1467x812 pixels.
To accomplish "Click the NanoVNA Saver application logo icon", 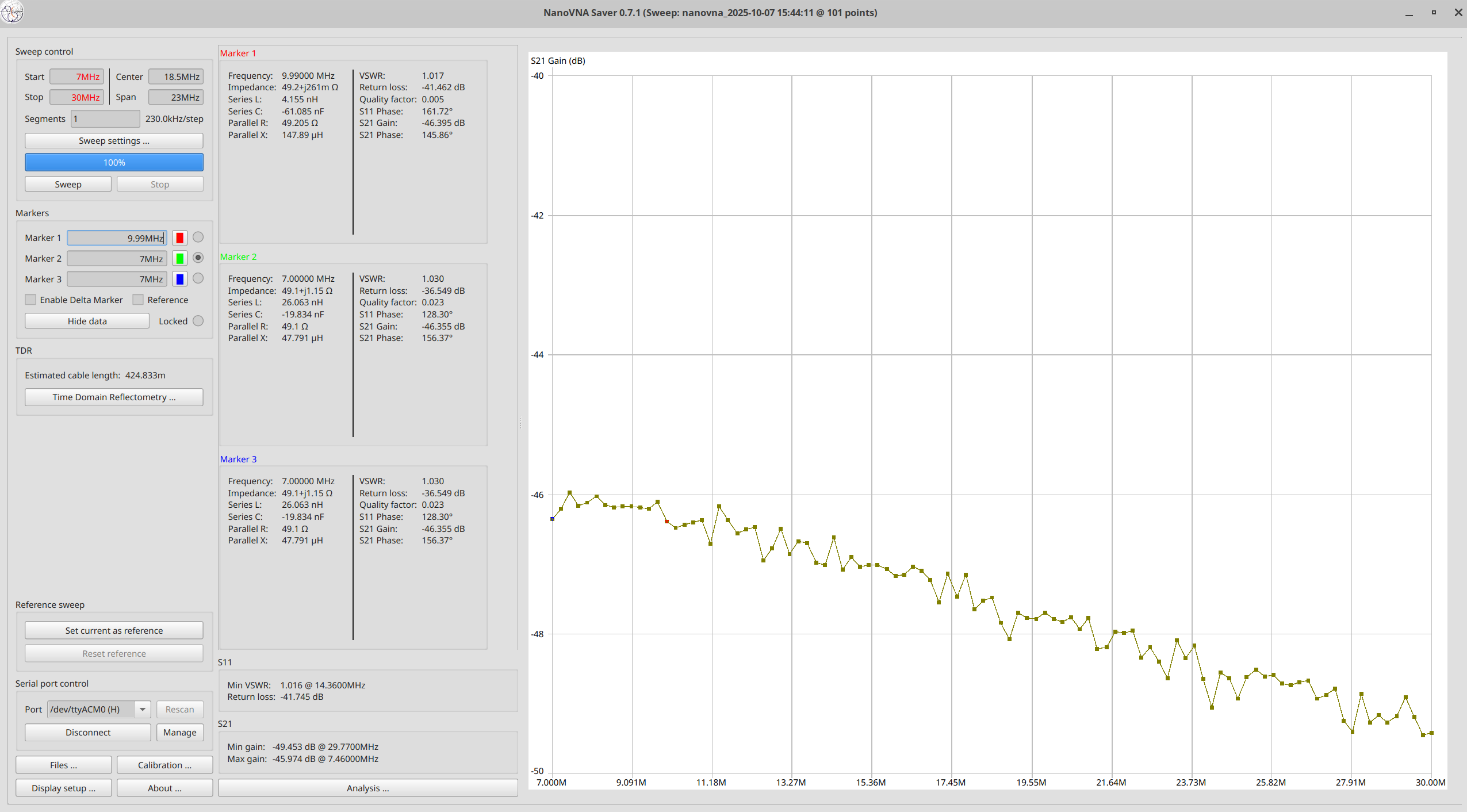I will [12, 12].
